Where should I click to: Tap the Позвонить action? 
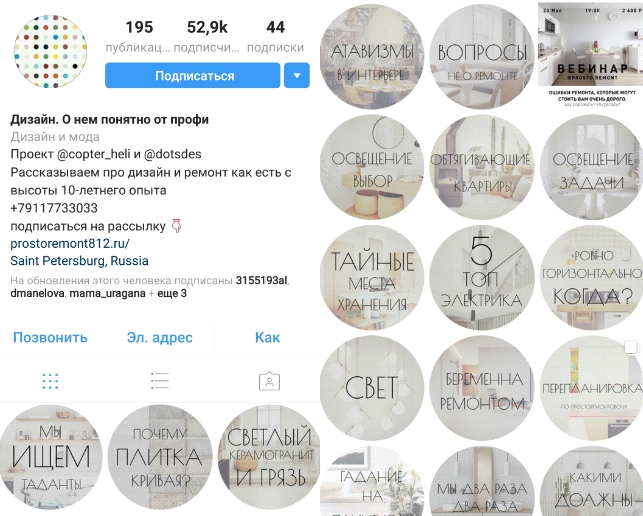[x=50, y=337]
